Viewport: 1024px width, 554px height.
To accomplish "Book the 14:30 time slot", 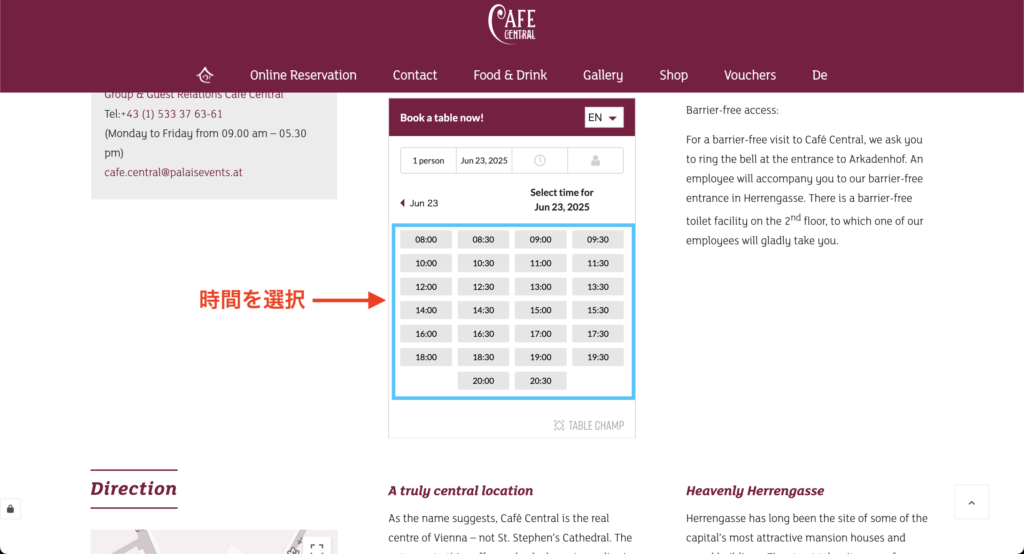I will point(483,310).
